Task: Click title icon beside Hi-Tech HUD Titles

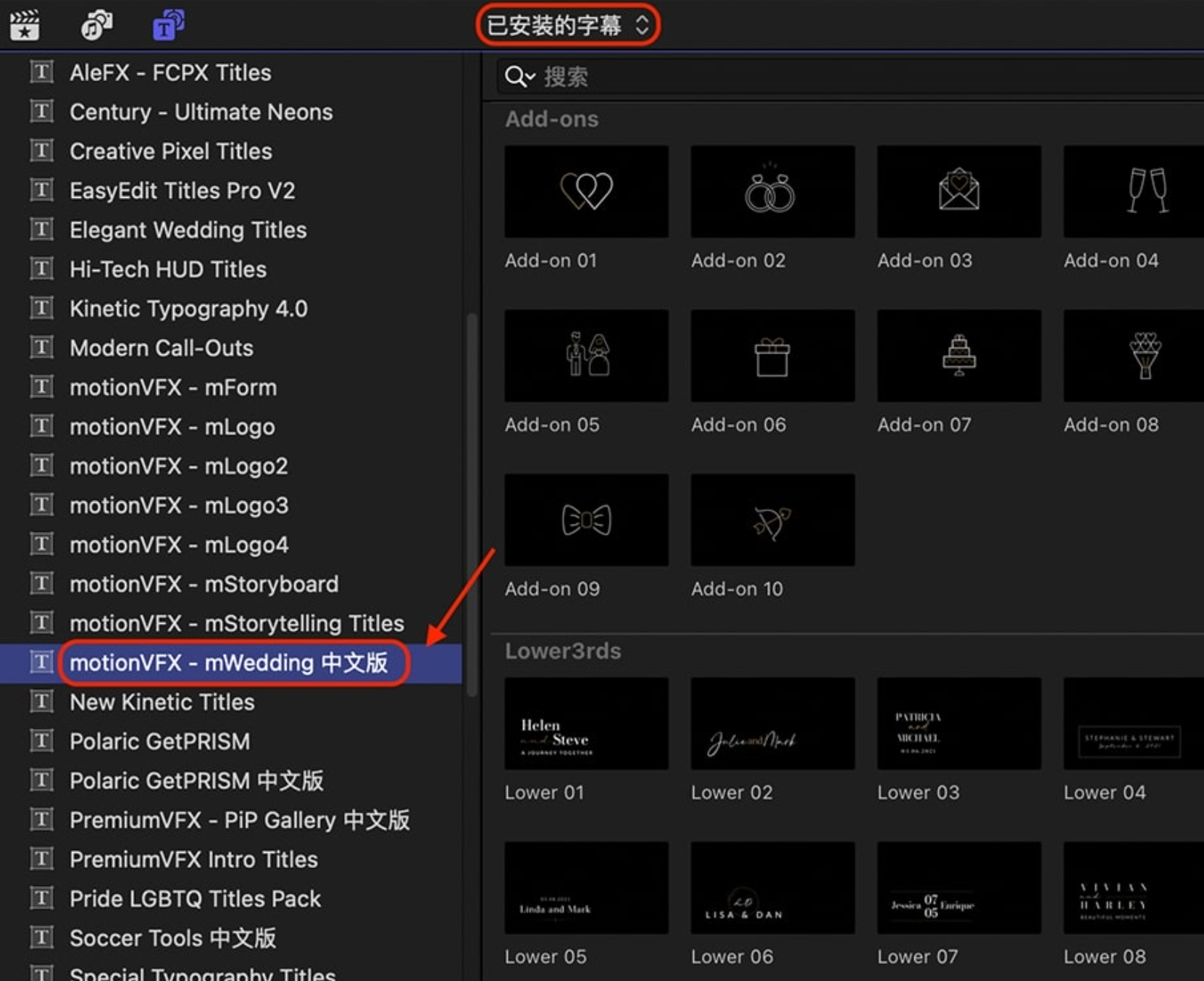Action: coord(42,269)
